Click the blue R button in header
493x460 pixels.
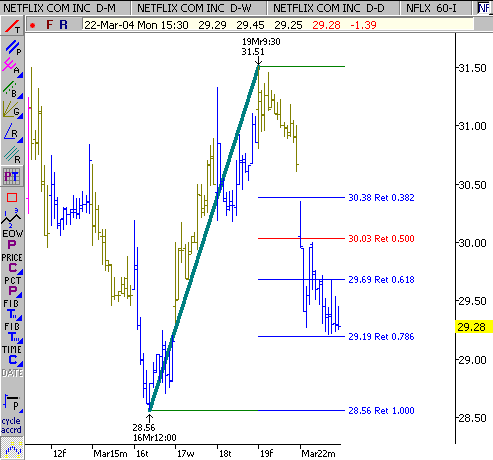63,25
